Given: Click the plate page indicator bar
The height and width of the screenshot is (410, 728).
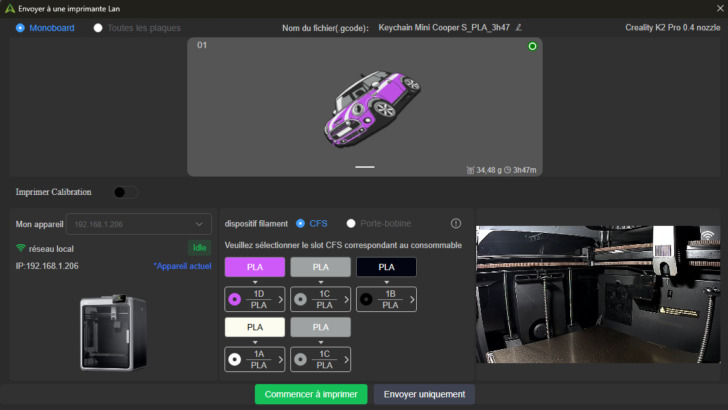Looking at the screenshot, I should point(365,167).
